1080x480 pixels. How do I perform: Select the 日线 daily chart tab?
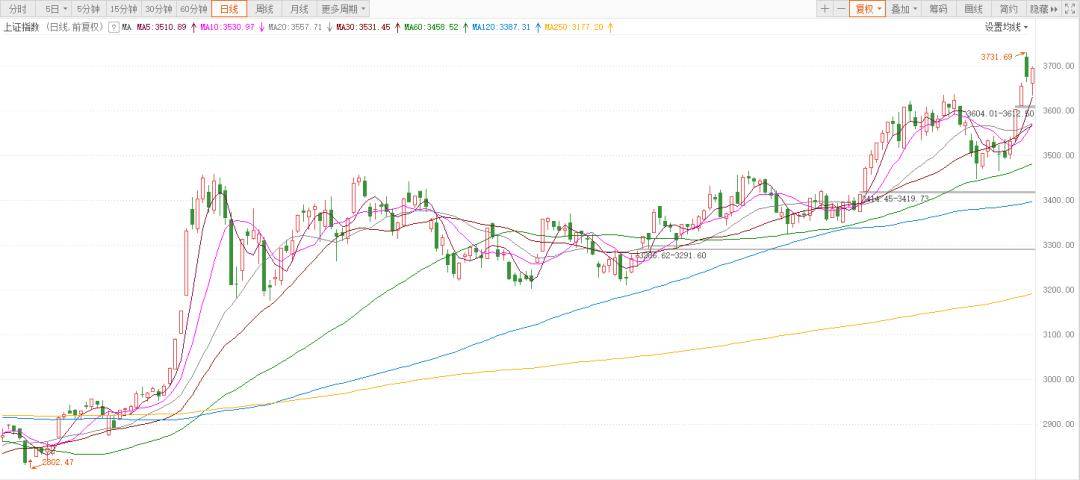pyautogui.click(x=229, y=9)
